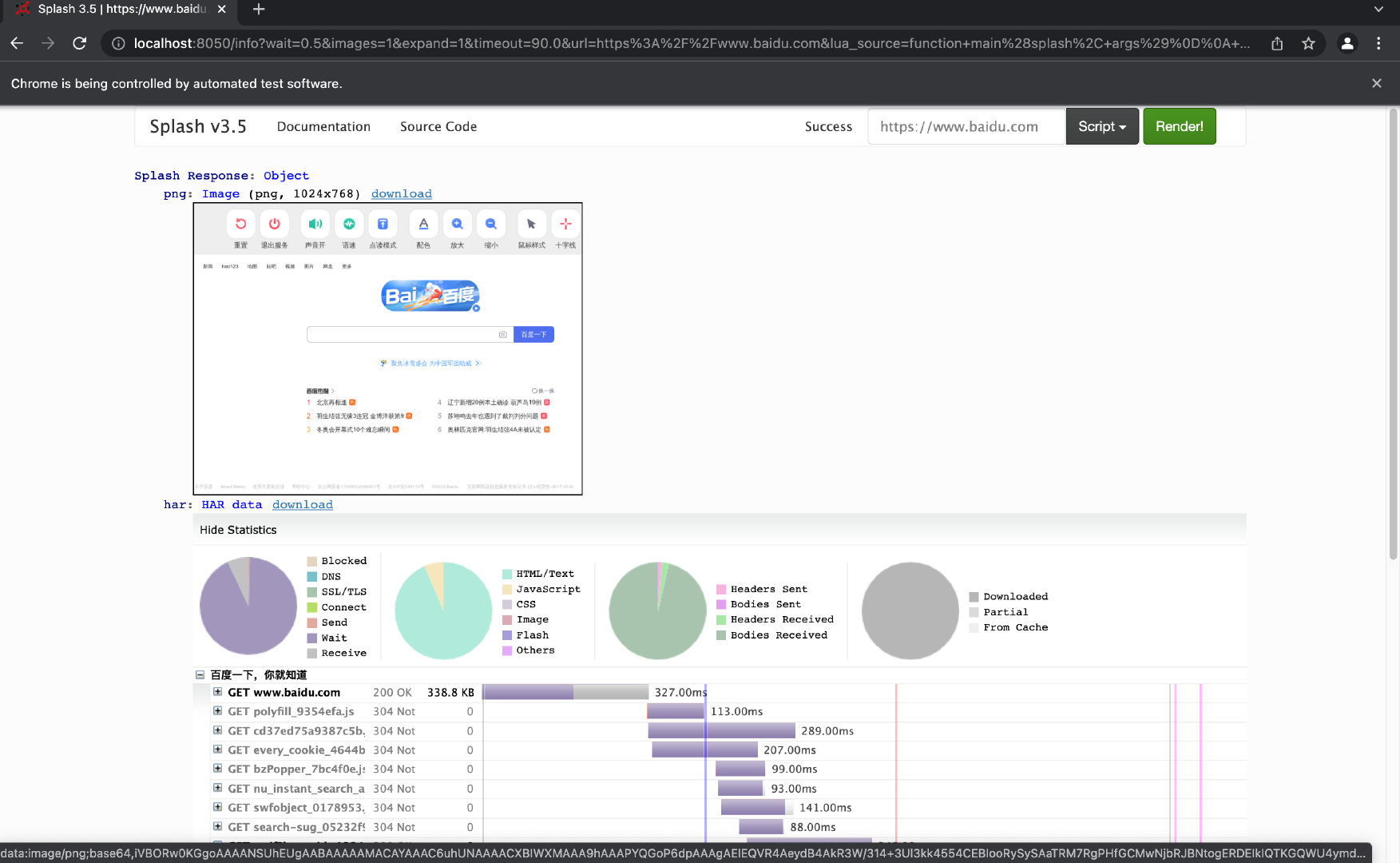Expand the GET search-sug_05232f request row

[x=217, y=826]
